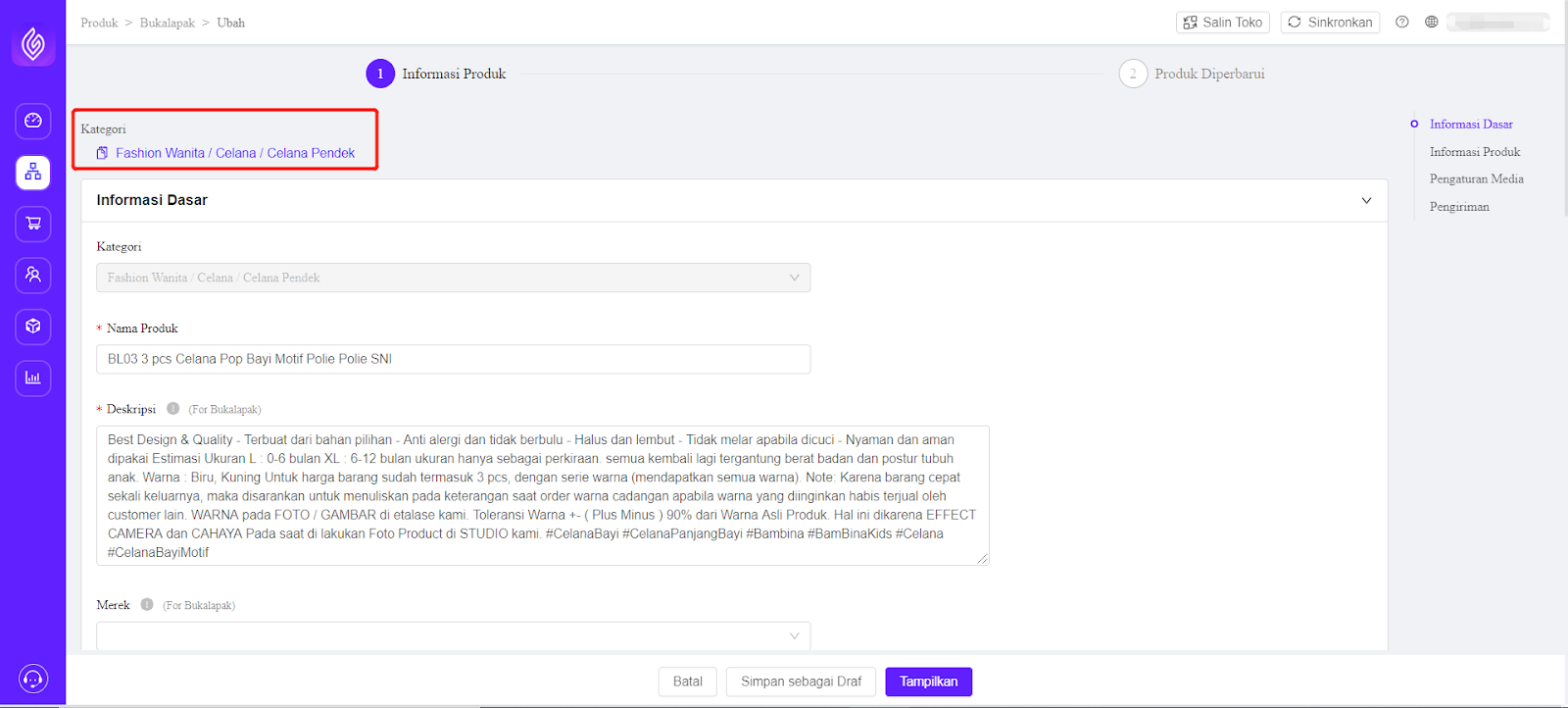Click the Nama Produk input field

[x=453, y=359]
